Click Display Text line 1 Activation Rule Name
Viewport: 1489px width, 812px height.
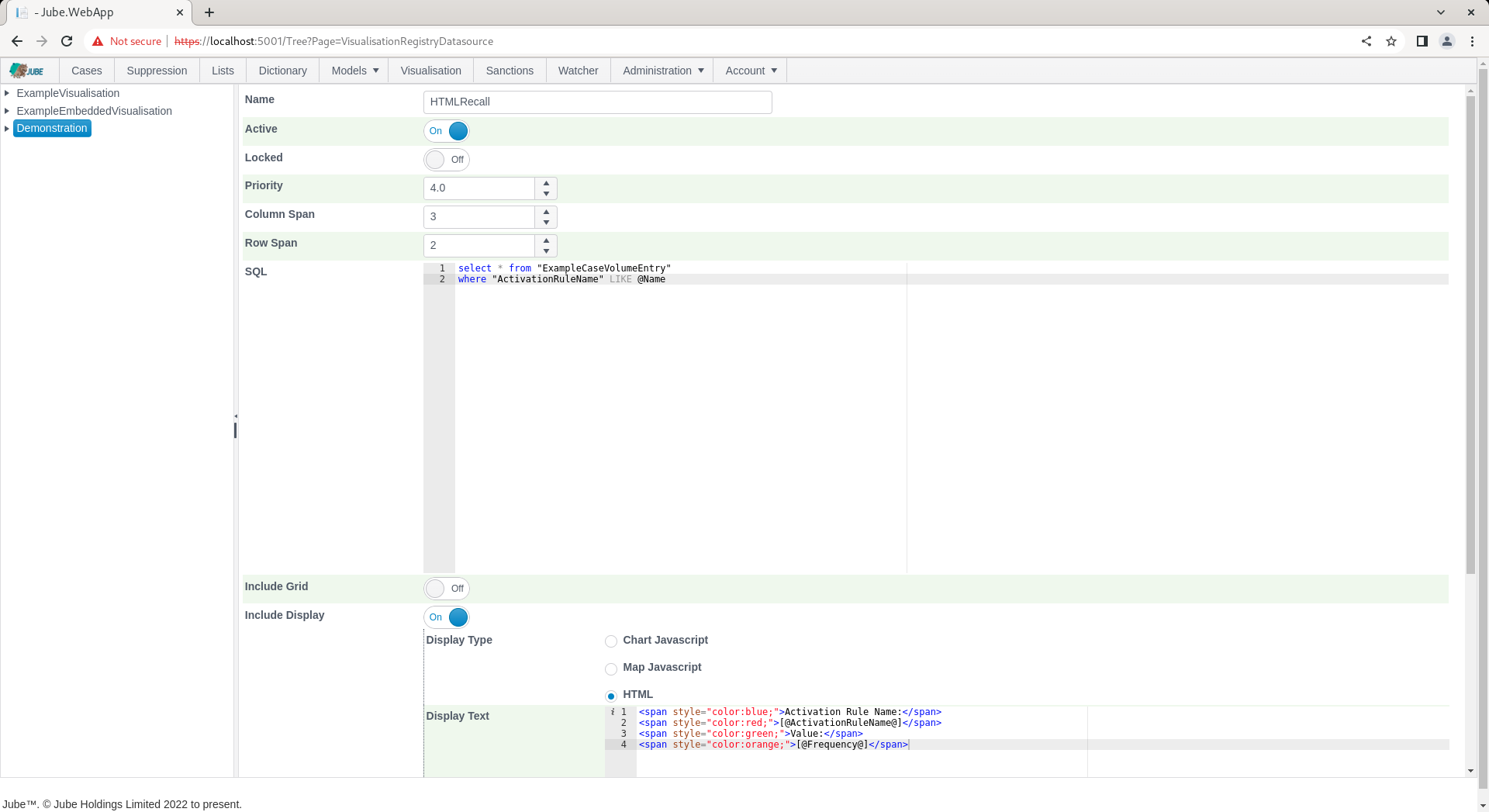click(x=789, y=712)
